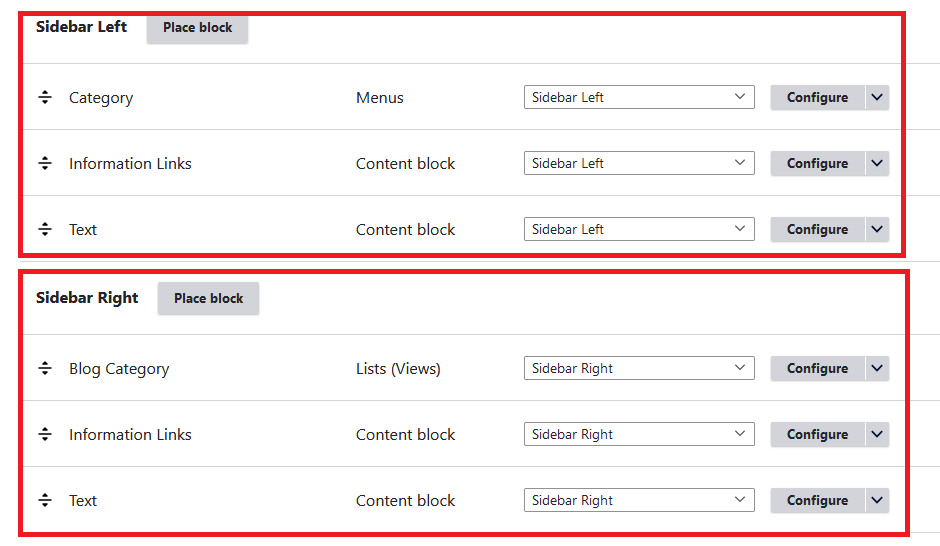This screenshot has width=940, height=546.
Task: Configure Information Links in Sidebar Left
Action: point(817,164)
